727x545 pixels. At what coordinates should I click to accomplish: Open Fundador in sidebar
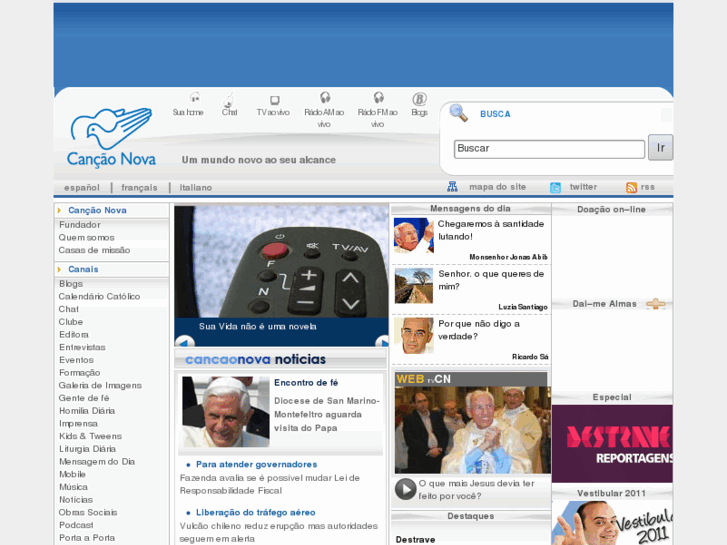80,225
